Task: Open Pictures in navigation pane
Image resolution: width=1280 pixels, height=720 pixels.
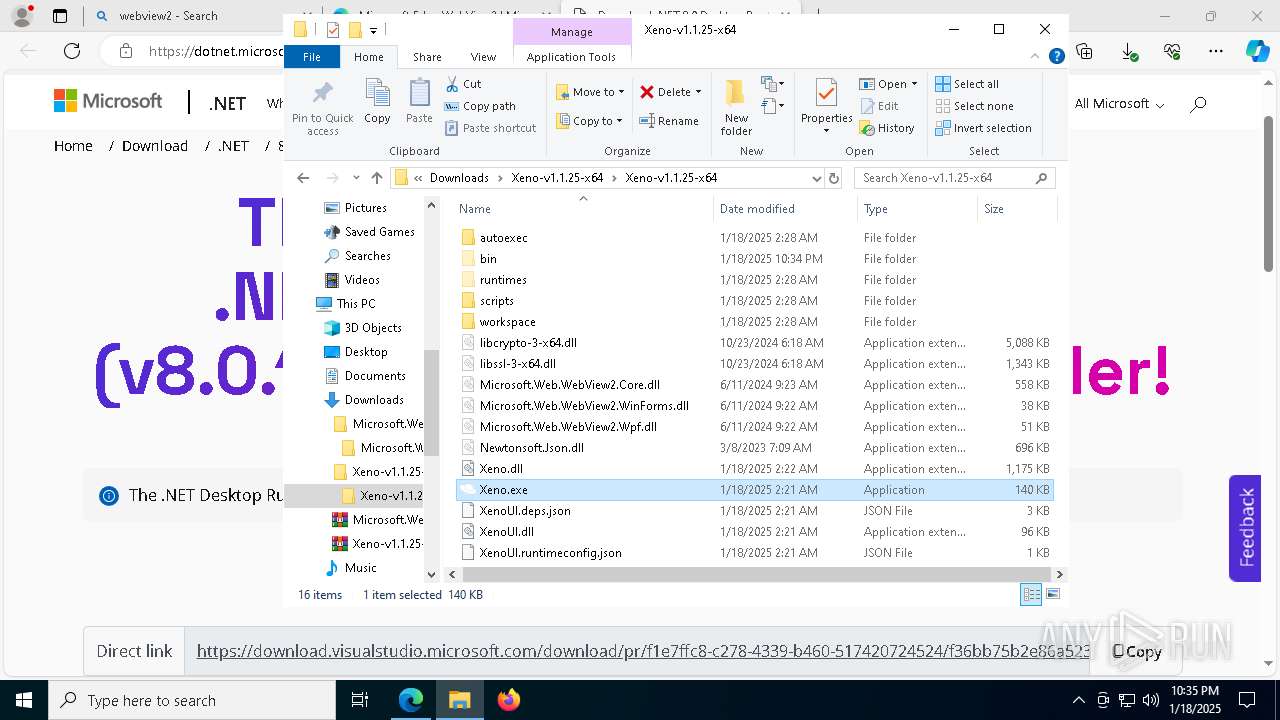Action: click(x=365, y=208)
